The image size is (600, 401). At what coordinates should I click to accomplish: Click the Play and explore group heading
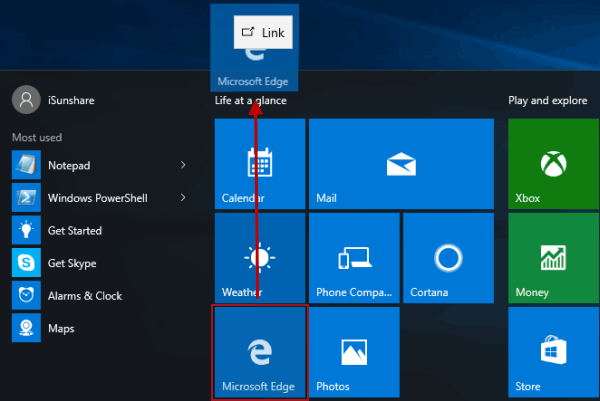(x=548, y=100)
